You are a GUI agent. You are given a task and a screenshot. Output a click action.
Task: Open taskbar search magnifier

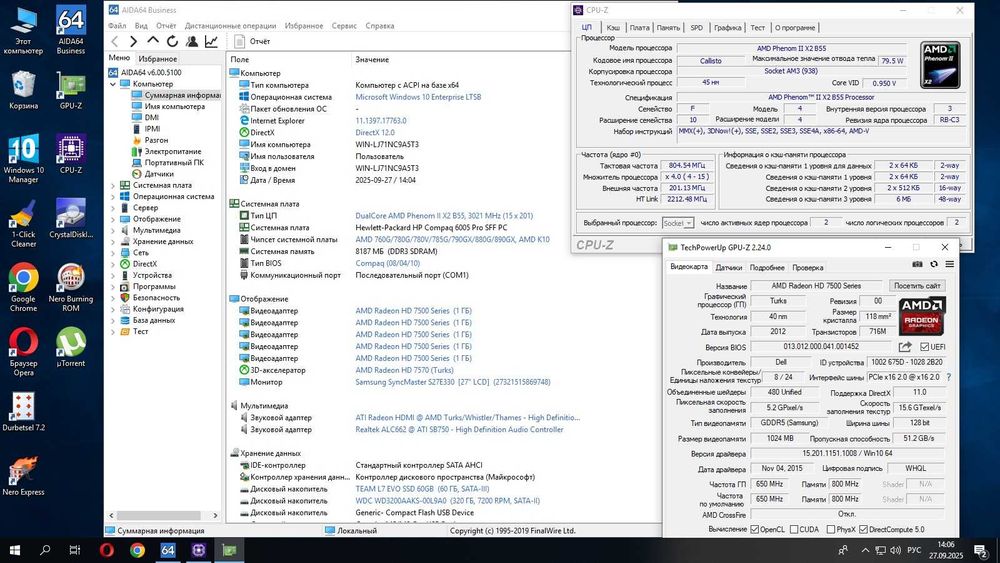pos(45,550)
